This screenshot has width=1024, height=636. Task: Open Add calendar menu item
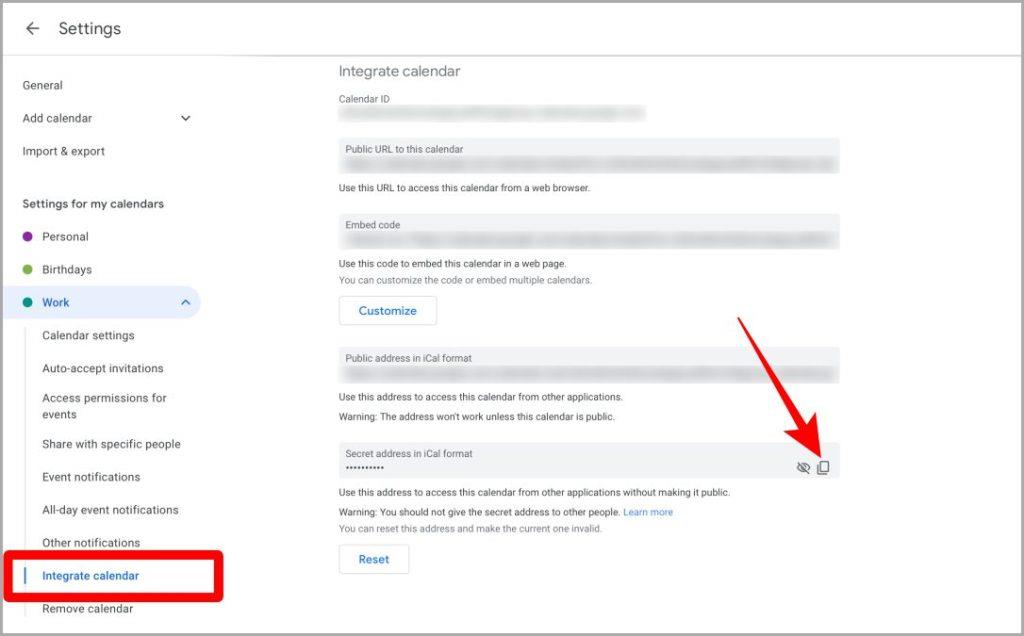(57, 118)
